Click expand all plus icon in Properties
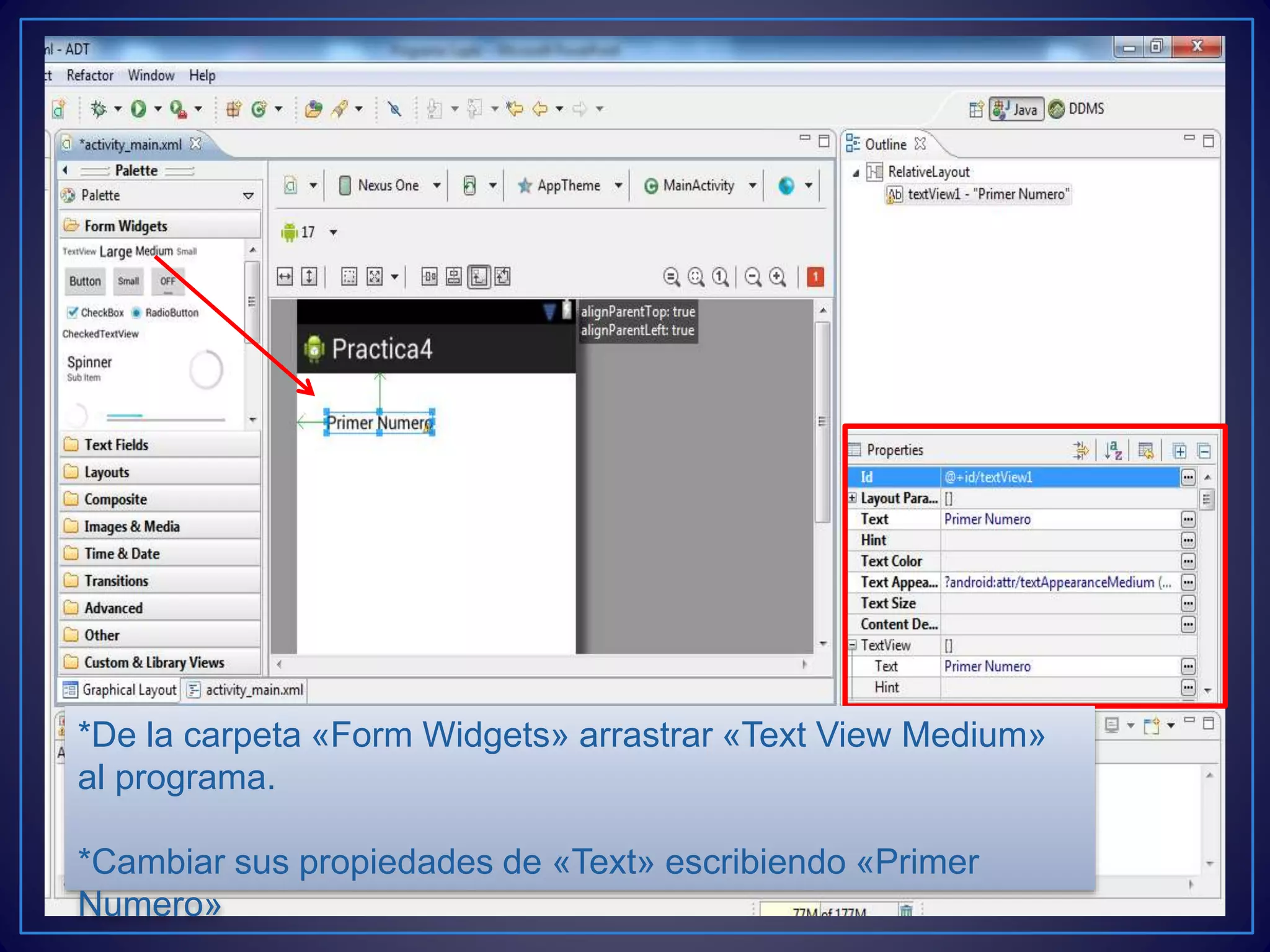The width and height of the screenshot is (1270, 952). (x=1180, y=451)
